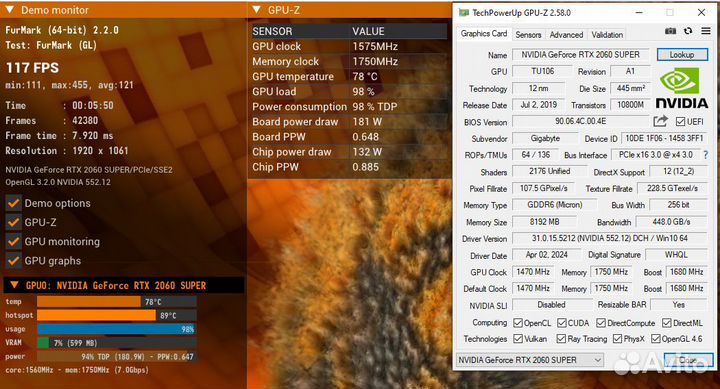Click the GPU-Z screenshot camera icon
The height and width of the screenshot is (389, 720).
[670, 31]
